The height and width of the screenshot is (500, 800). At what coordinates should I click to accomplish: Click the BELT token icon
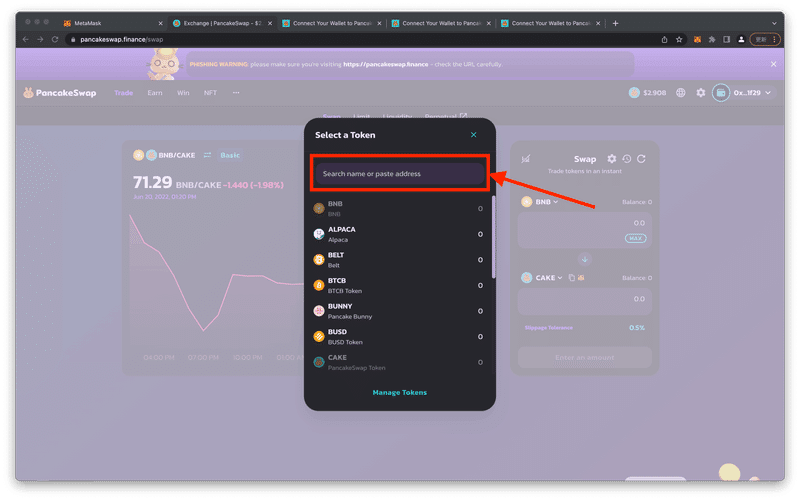pos(319,260)
